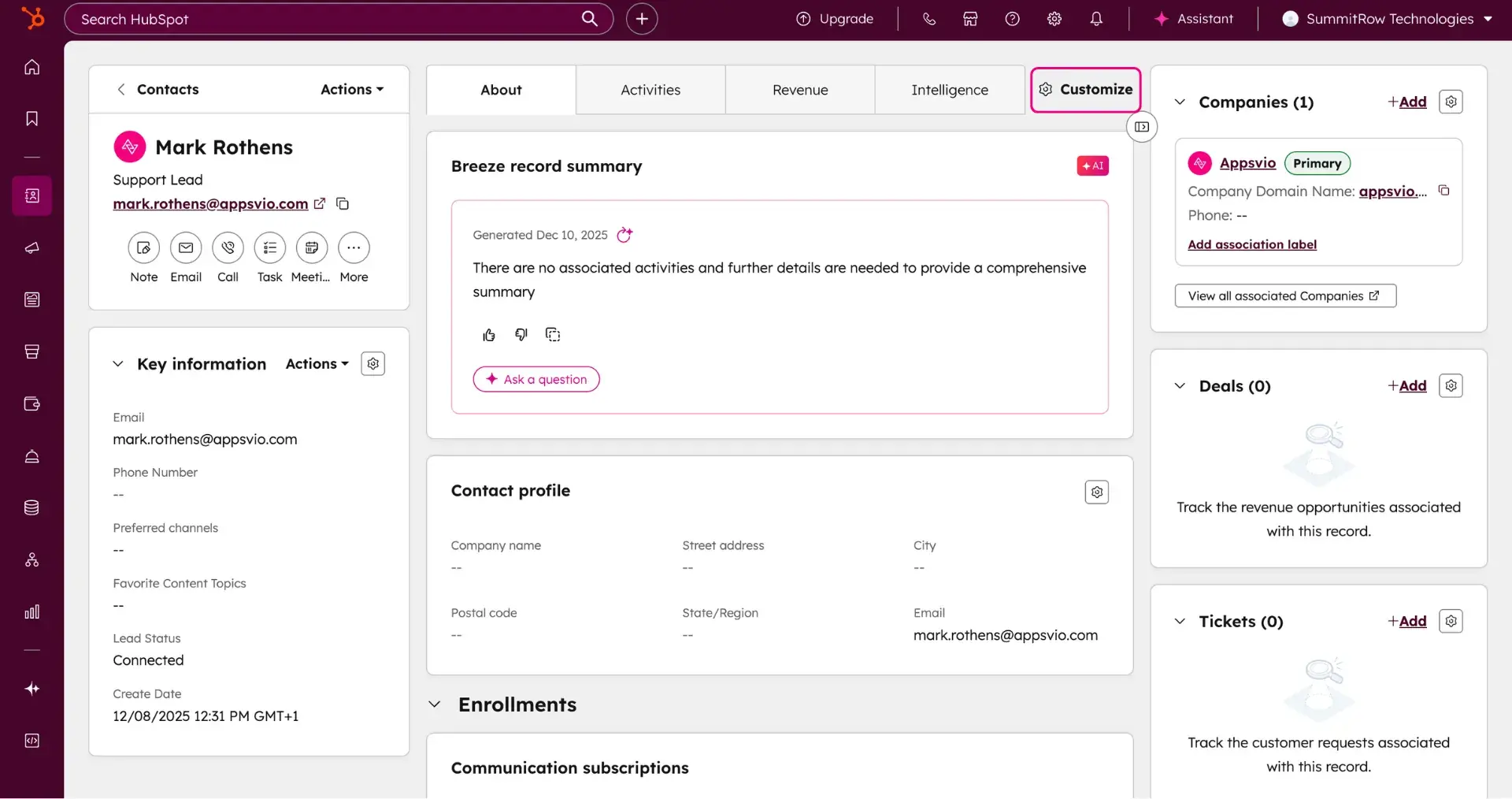Open notifications from the bell icon
Image resolution: width=1512 pixels, height=799 pixels.
click(x=1097, y=18)
